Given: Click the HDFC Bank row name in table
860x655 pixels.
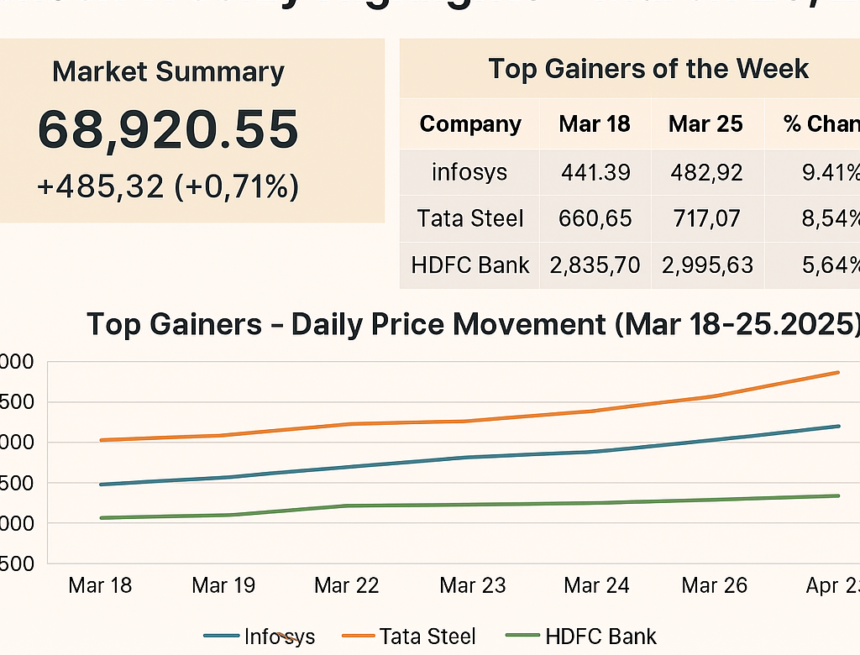Looking at the screenshot, I should tap(470, 266).
